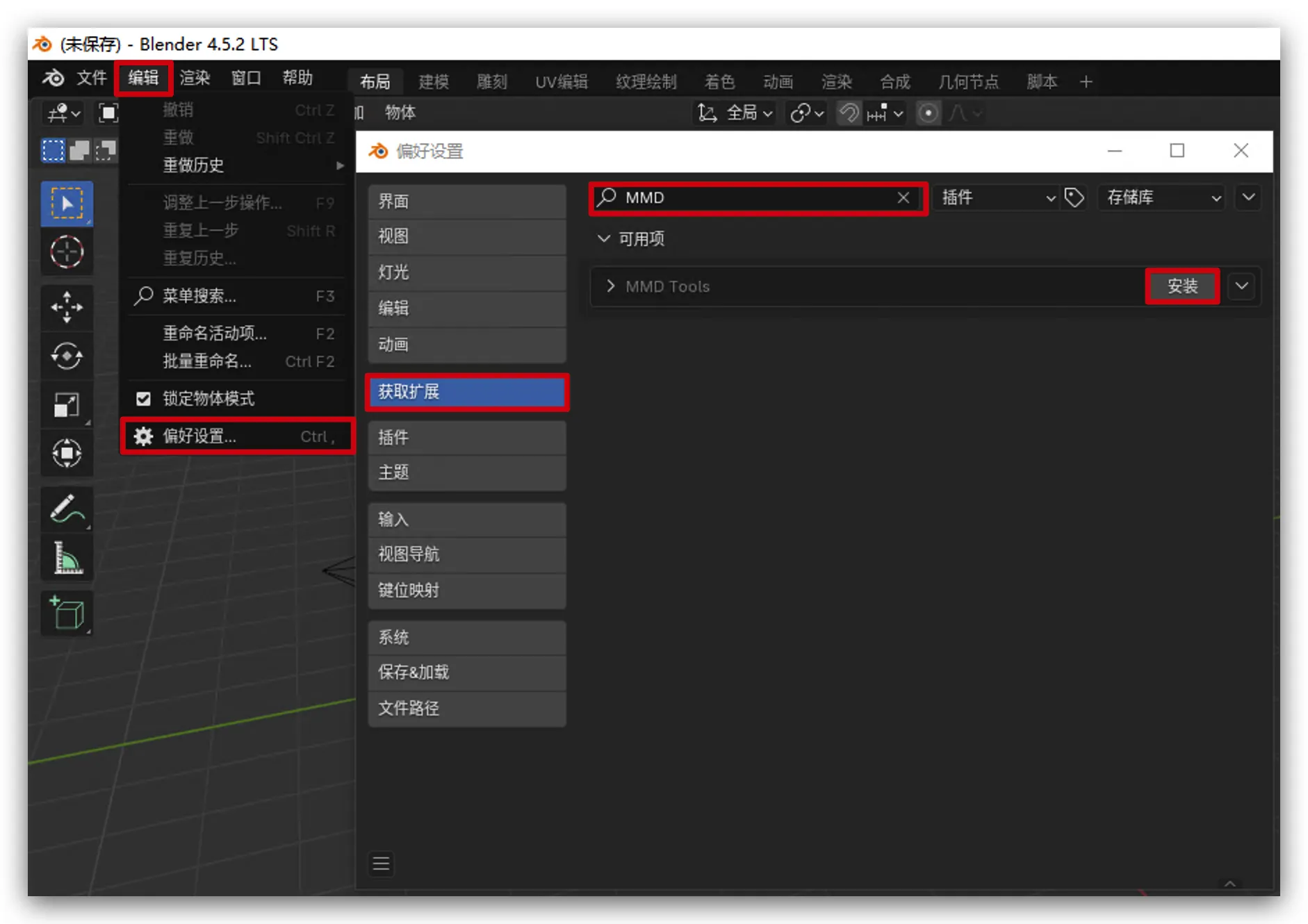Open the 获取扩展 preferences section
Image resolution: width=1308 pixels, height=924 pixels.
466,392
